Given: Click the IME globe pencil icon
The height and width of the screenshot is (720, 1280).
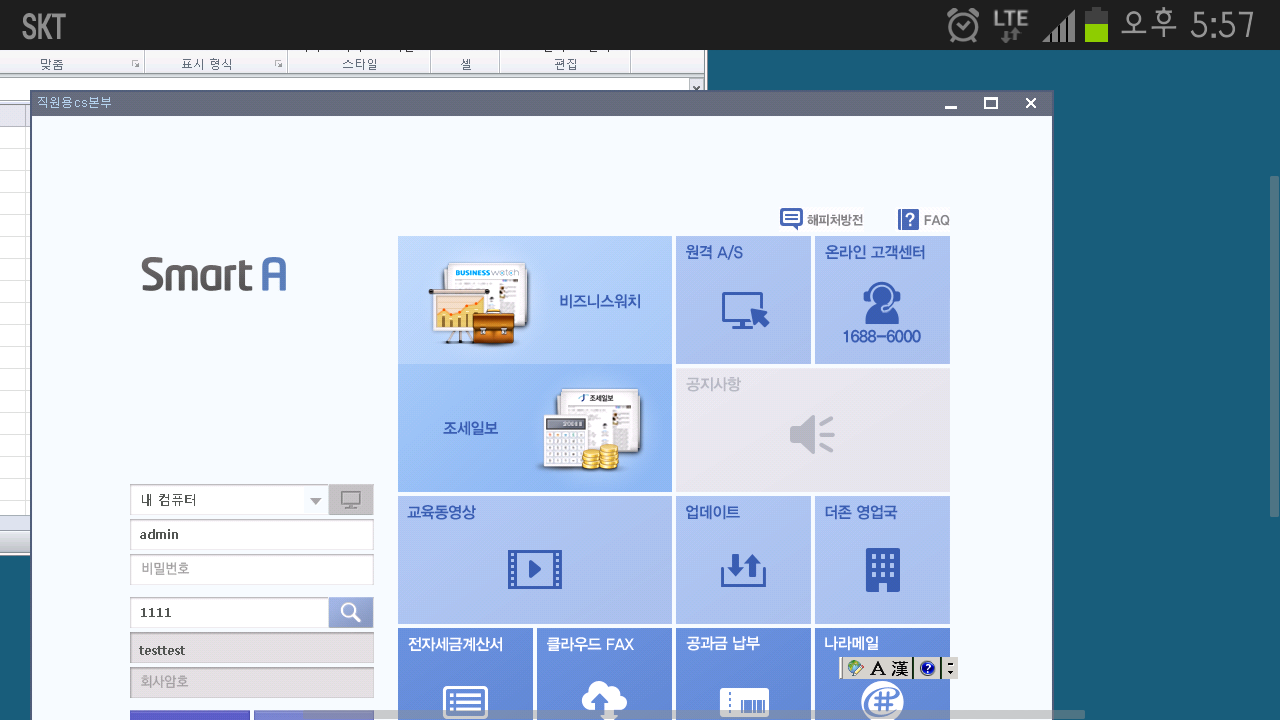Looking at the screenshot, I should pos(855,668).
